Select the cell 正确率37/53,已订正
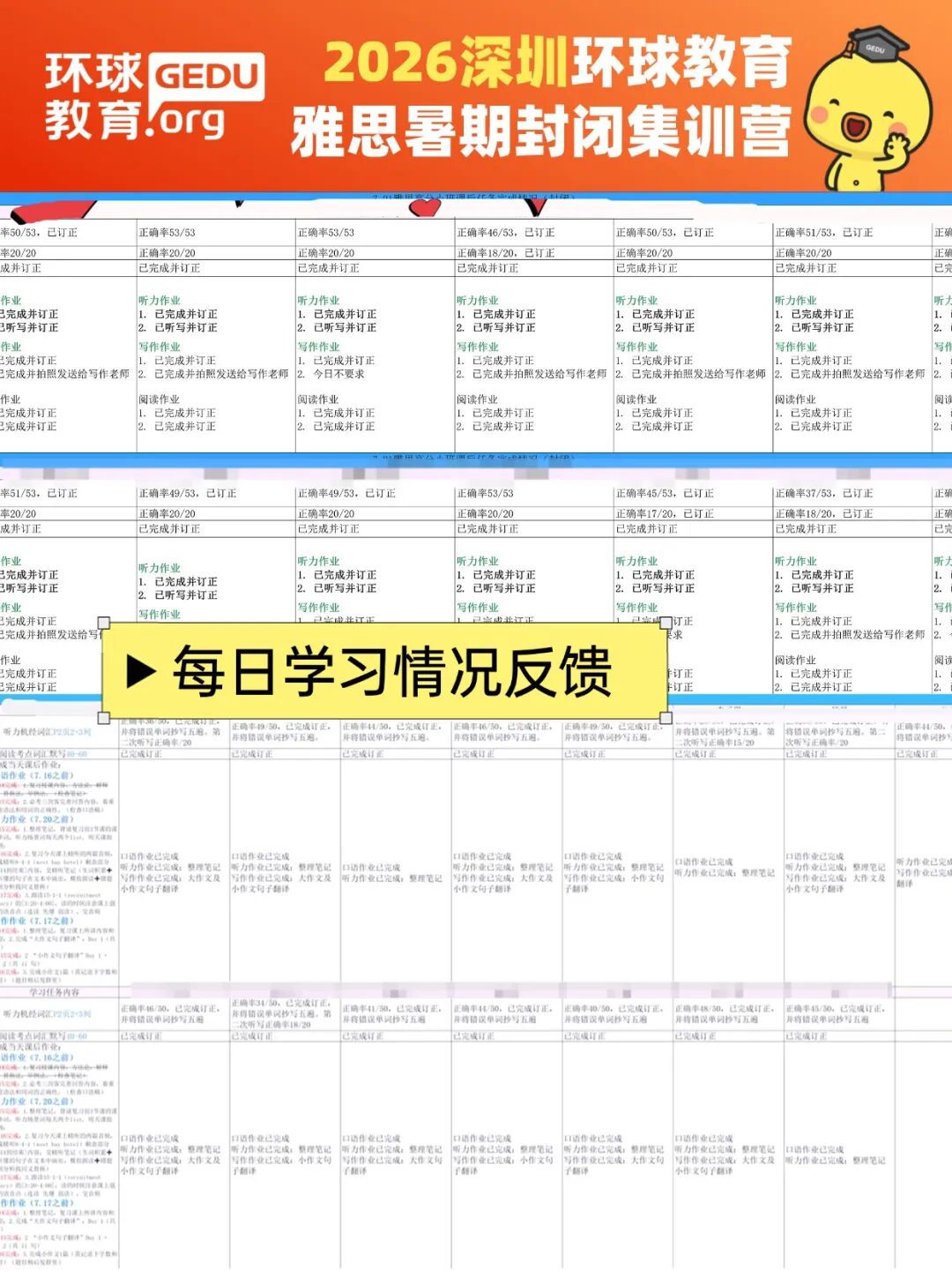This screenshot has width=952, height=1270. 823,494
